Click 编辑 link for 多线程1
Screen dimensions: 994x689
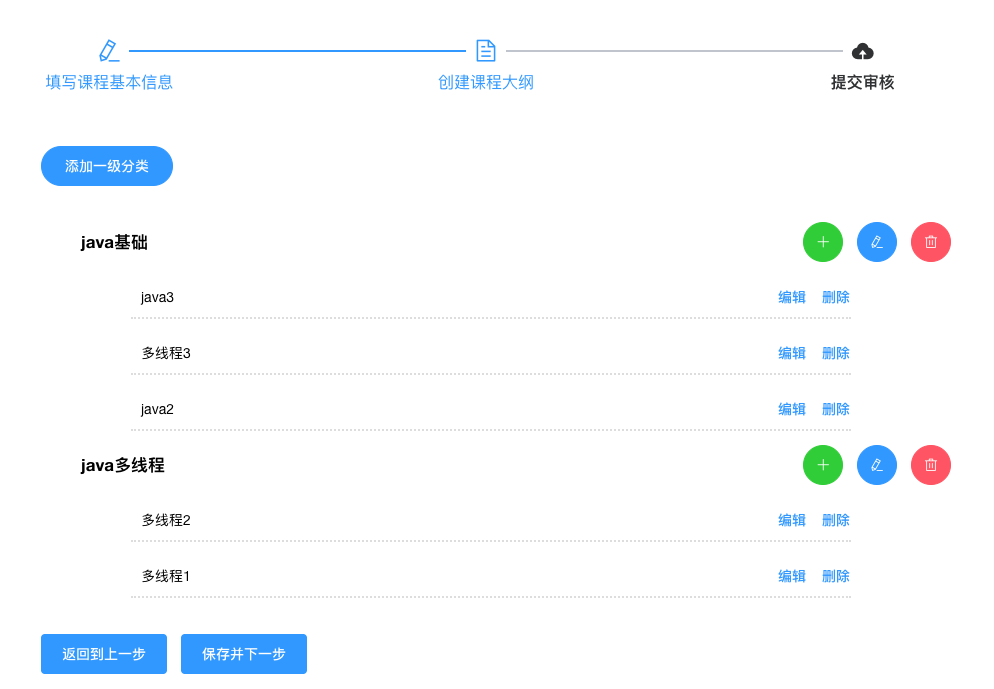pos(792,576)
